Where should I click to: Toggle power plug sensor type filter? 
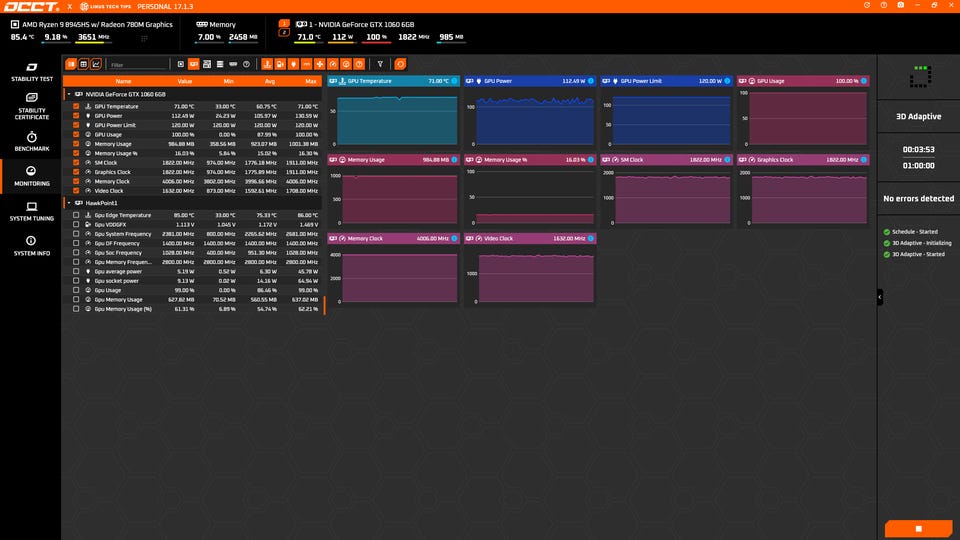click(x=293, y=64)
